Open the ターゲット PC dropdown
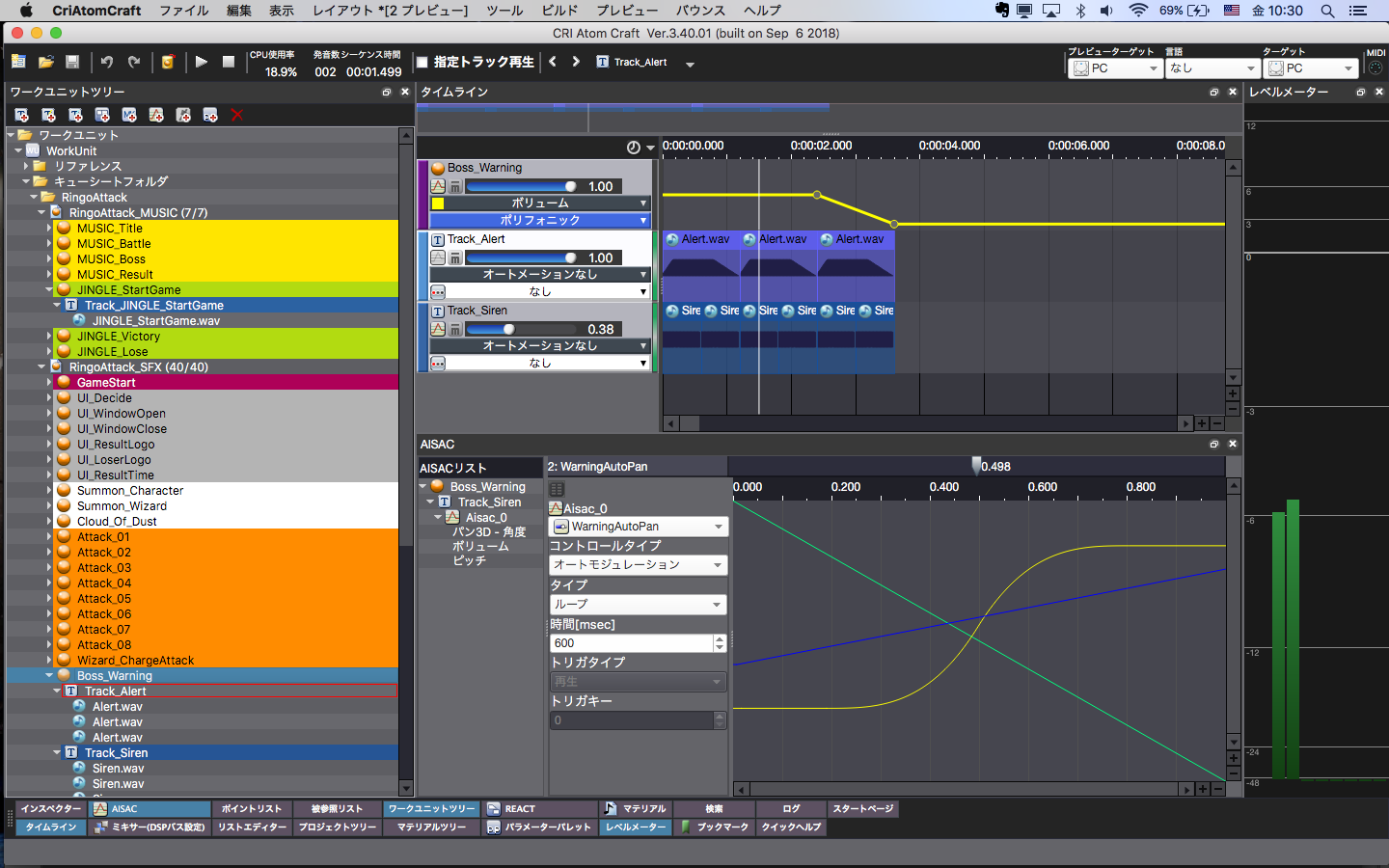1389x868 pixels. pyautogui.click(x=1311, y=68)
